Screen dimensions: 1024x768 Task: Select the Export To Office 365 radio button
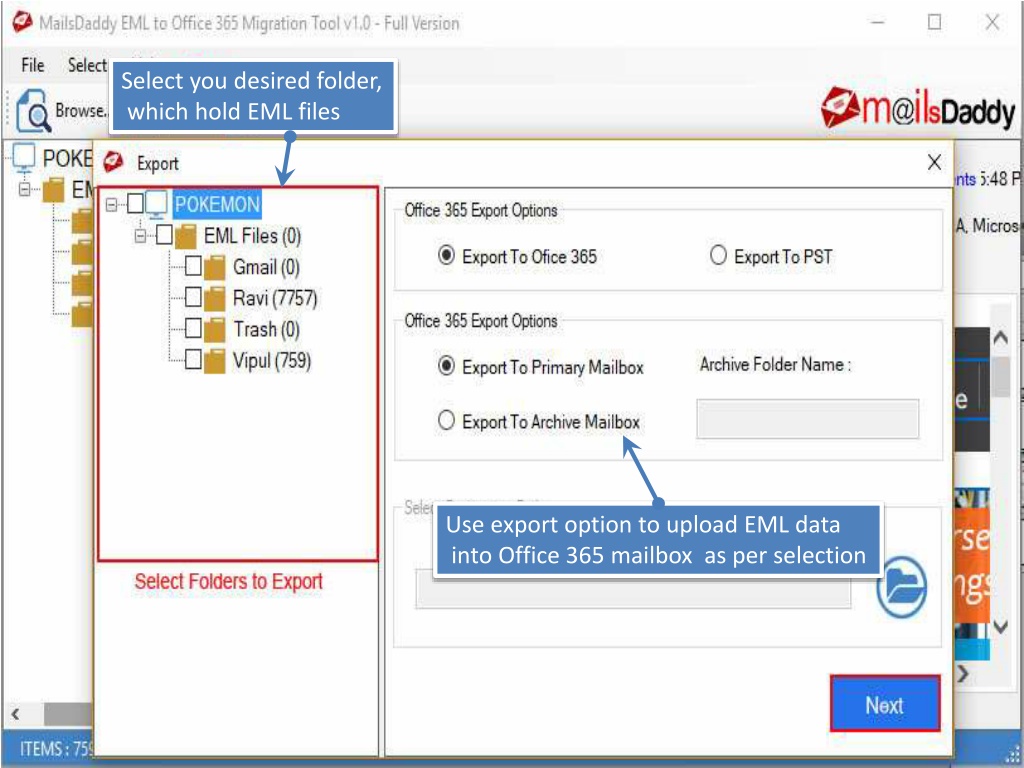click(x=446, y=255)
